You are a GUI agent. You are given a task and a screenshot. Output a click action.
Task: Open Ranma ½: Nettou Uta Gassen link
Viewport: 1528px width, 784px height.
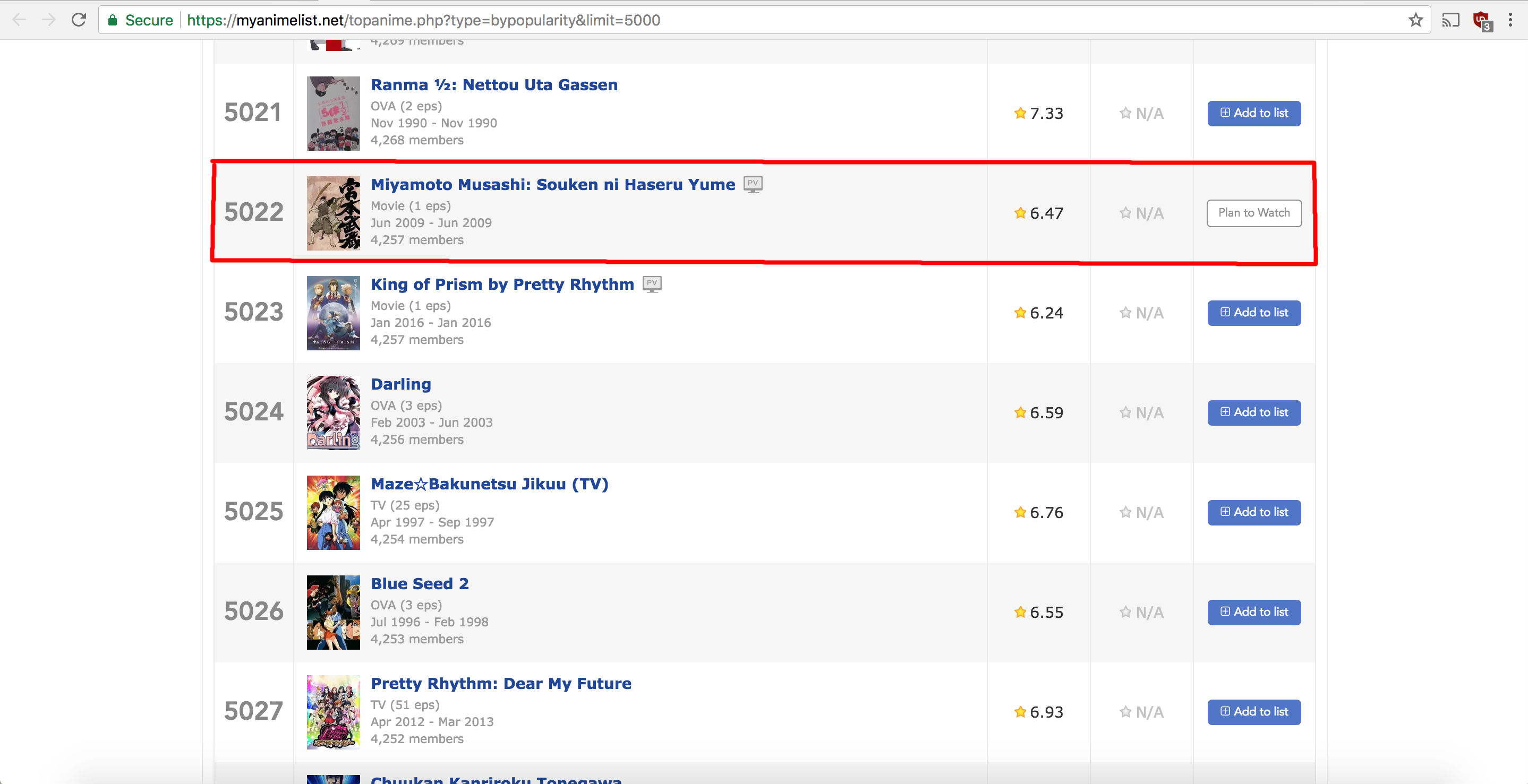pyautogui.click(x=494, y=85)
